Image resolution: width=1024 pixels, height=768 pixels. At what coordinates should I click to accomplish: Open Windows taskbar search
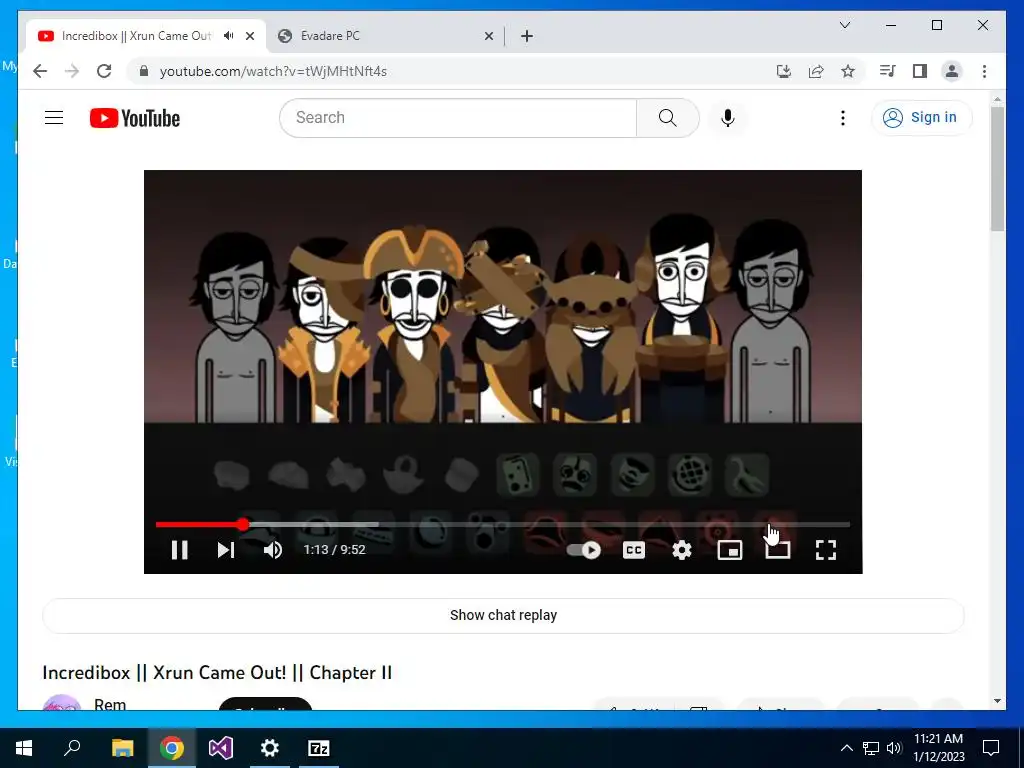72,748
